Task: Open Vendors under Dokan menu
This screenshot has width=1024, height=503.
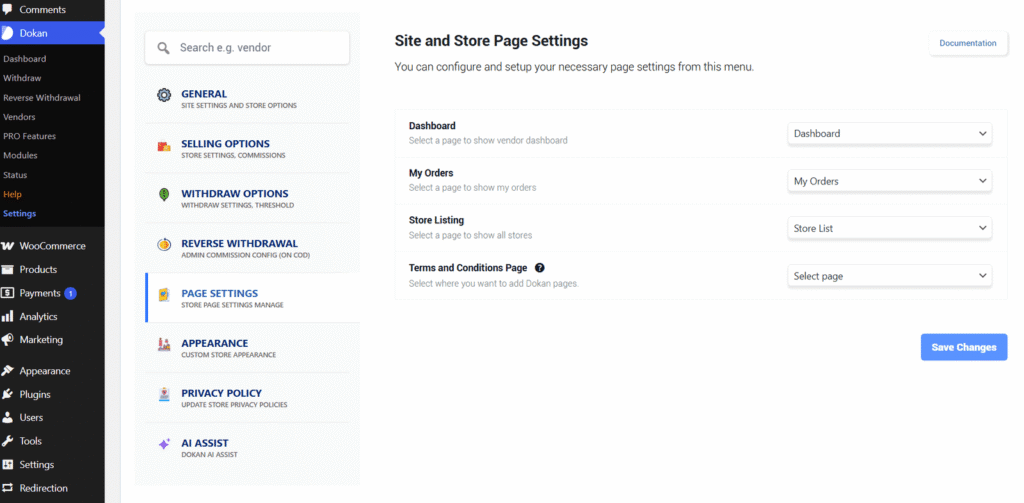Action: tap(19, 117)
